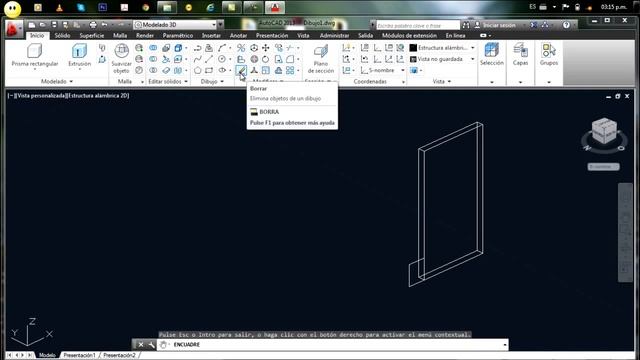Open the Malla ribbon tab

point(120,36)
